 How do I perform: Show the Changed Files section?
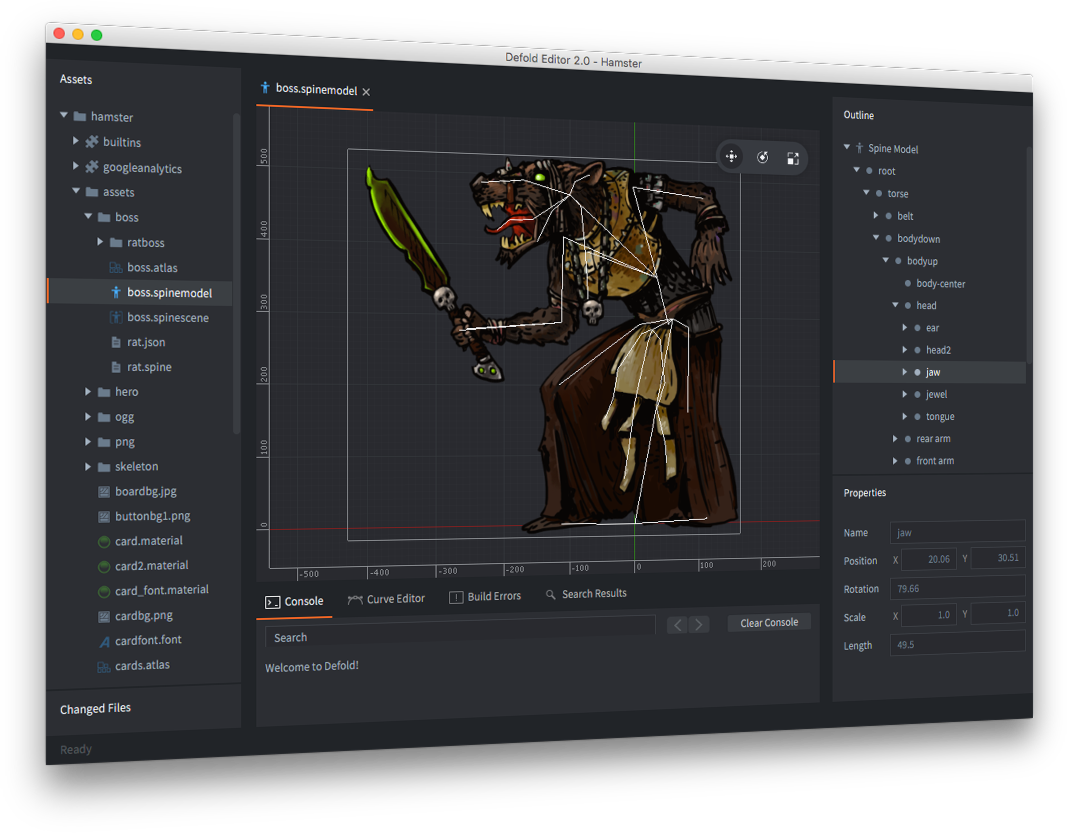(x=95, y=708)
